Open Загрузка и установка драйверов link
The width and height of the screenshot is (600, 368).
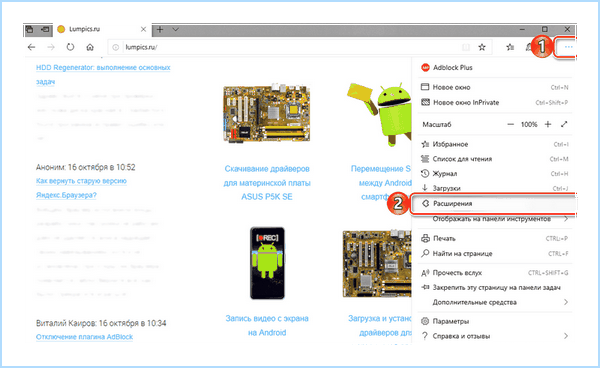[x=380, y=326]
